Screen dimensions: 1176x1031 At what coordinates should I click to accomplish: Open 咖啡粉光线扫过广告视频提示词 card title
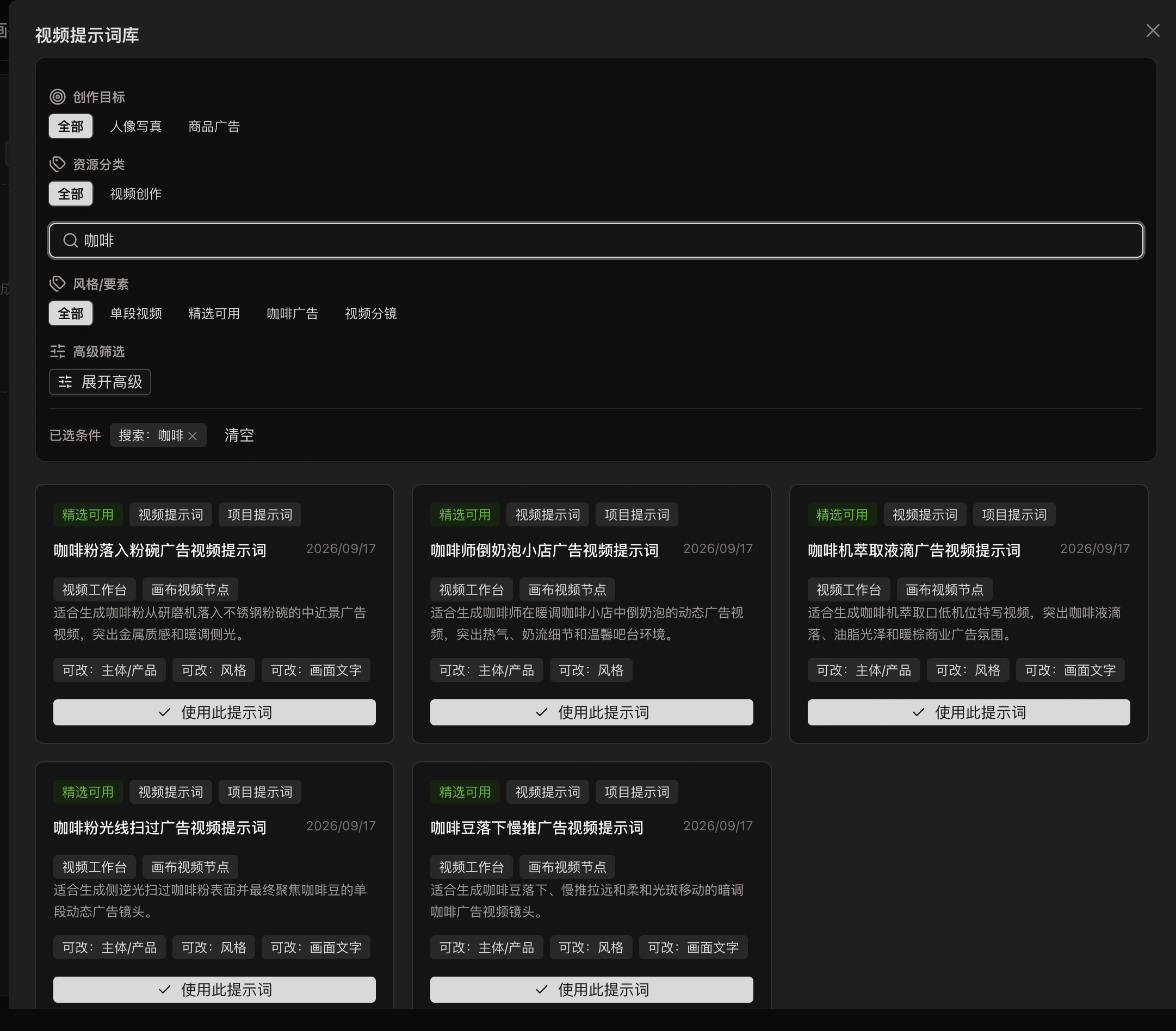(160, 828)
